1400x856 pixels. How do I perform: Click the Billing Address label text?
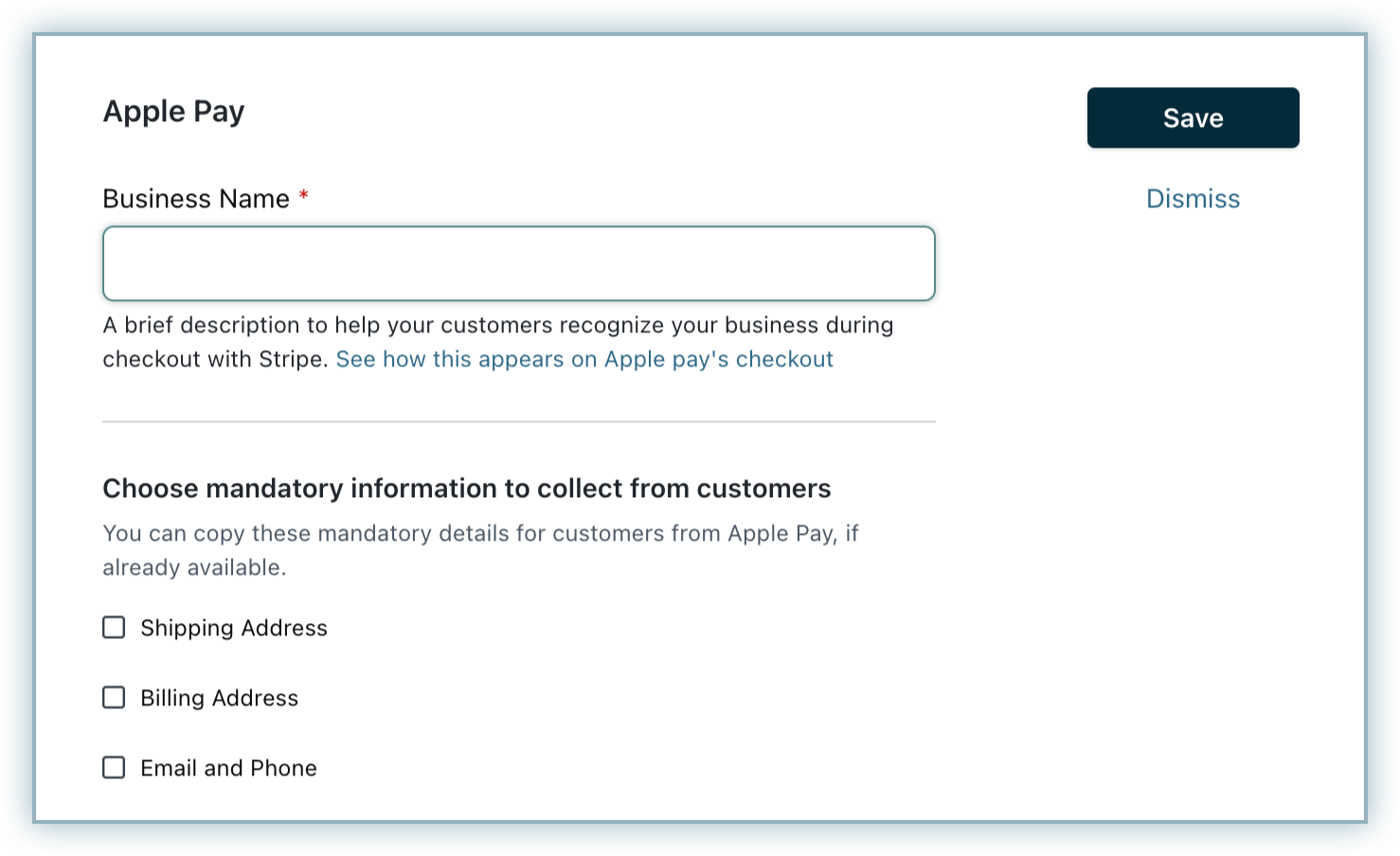(219, 699)
